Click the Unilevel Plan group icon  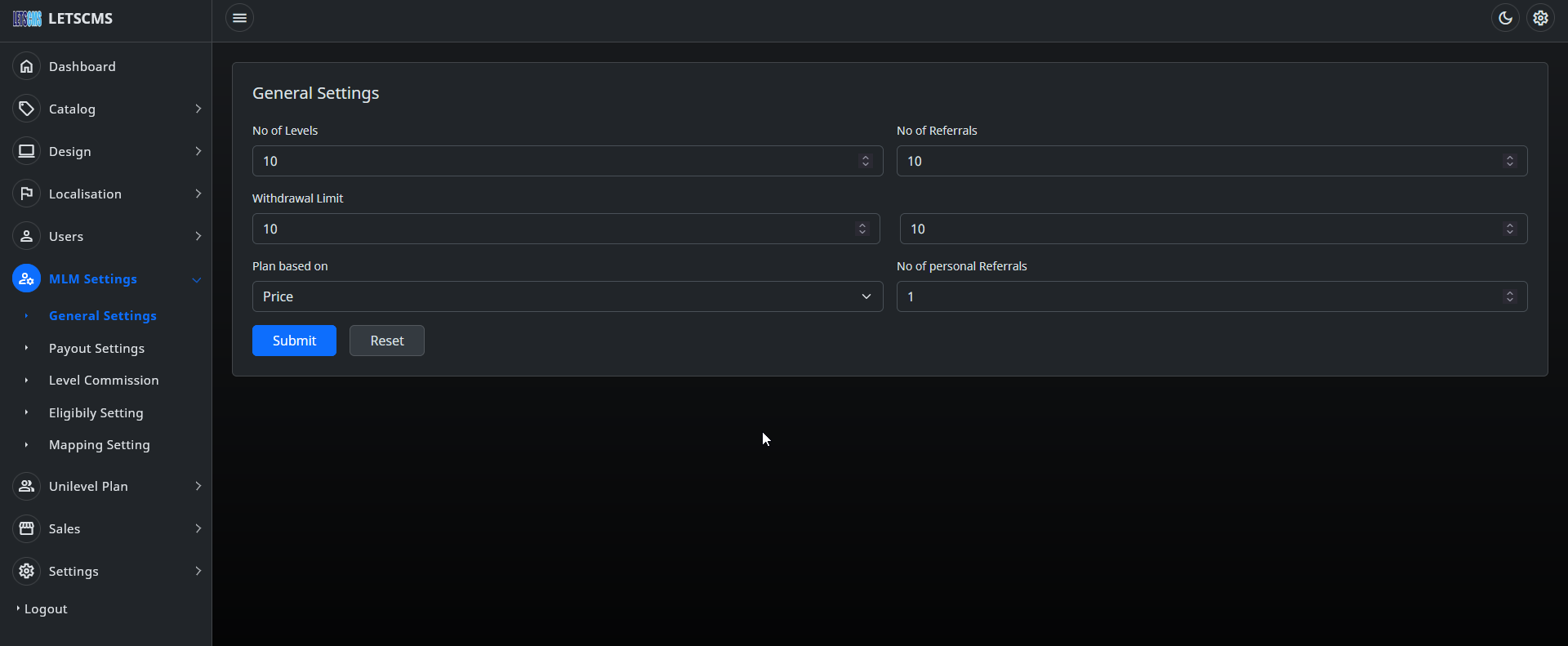(26, 486)
